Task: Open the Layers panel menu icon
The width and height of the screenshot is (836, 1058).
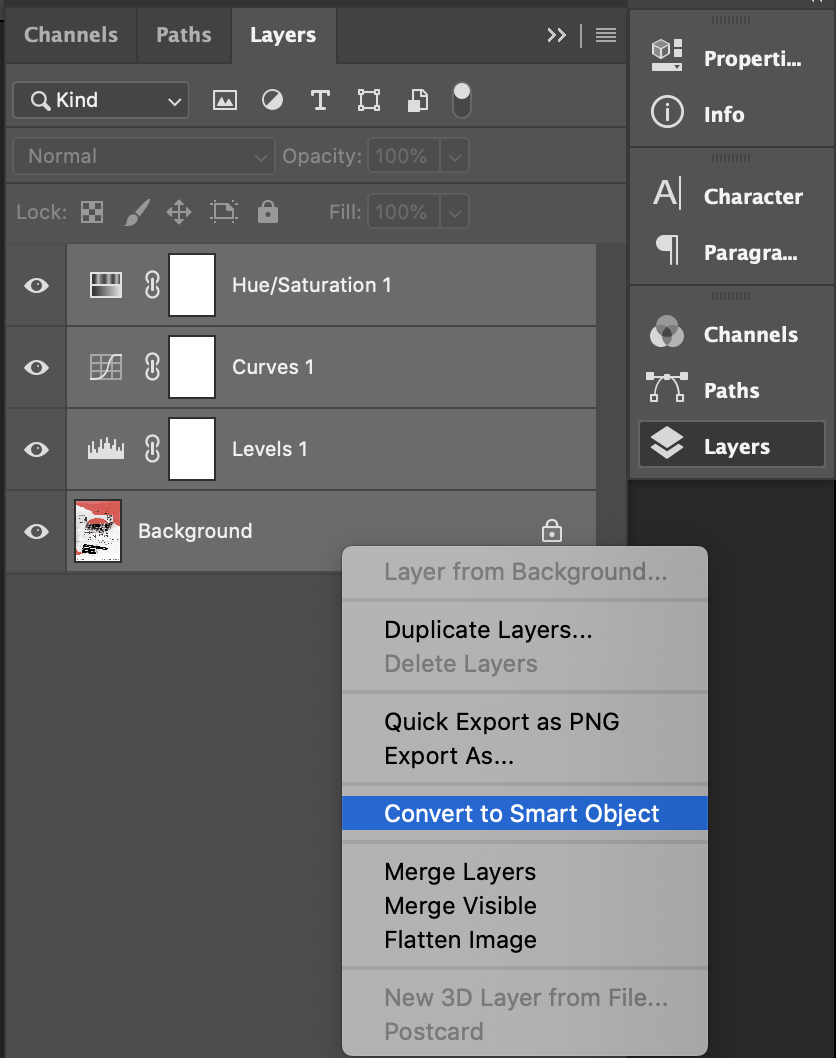Action: tap(606, 35)
